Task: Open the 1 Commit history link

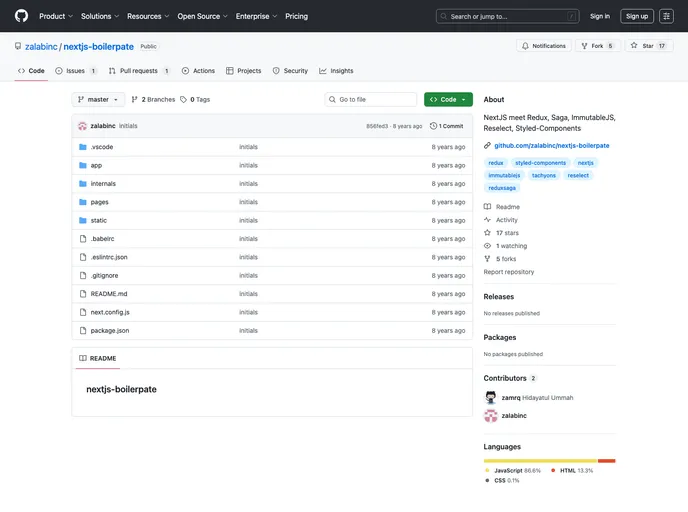Action: click(x=447, y=126)
